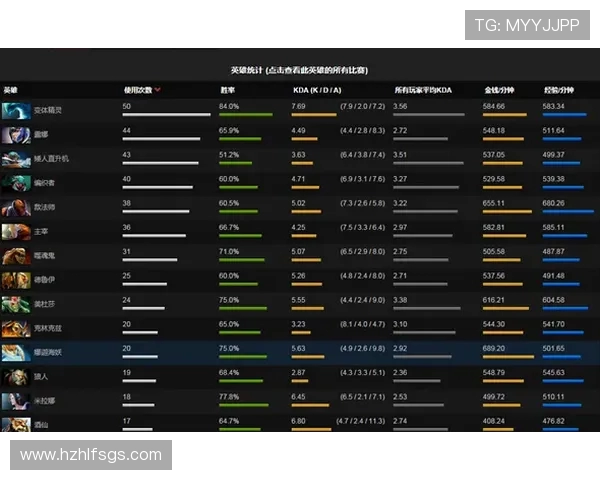The image size is (600, 480).
Task: Click the 51.2% win rate for 矮人直升机
Action: pos(229,155)
